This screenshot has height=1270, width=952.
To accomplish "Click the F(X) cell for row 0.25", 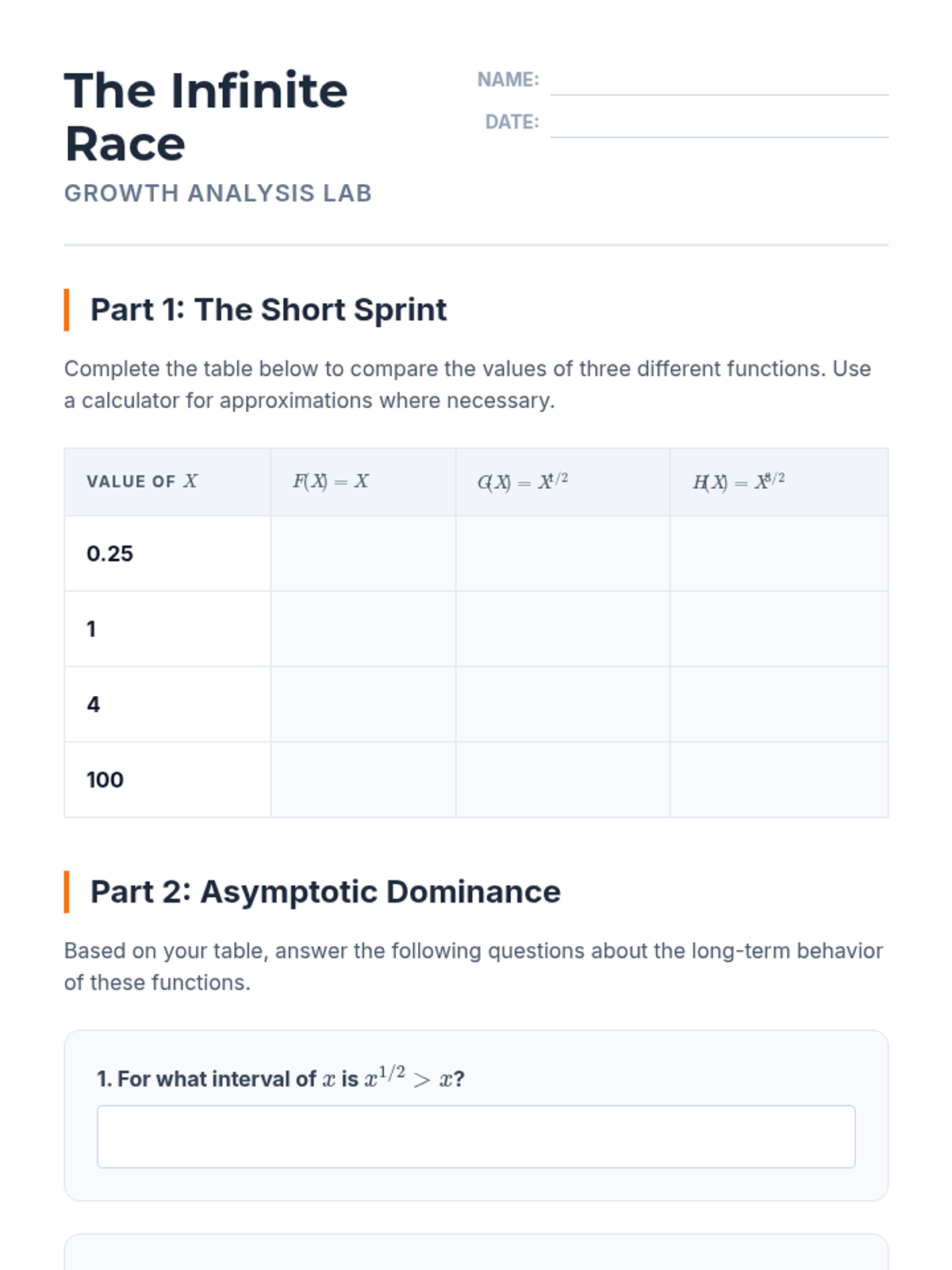I will [x=363, y=553].
